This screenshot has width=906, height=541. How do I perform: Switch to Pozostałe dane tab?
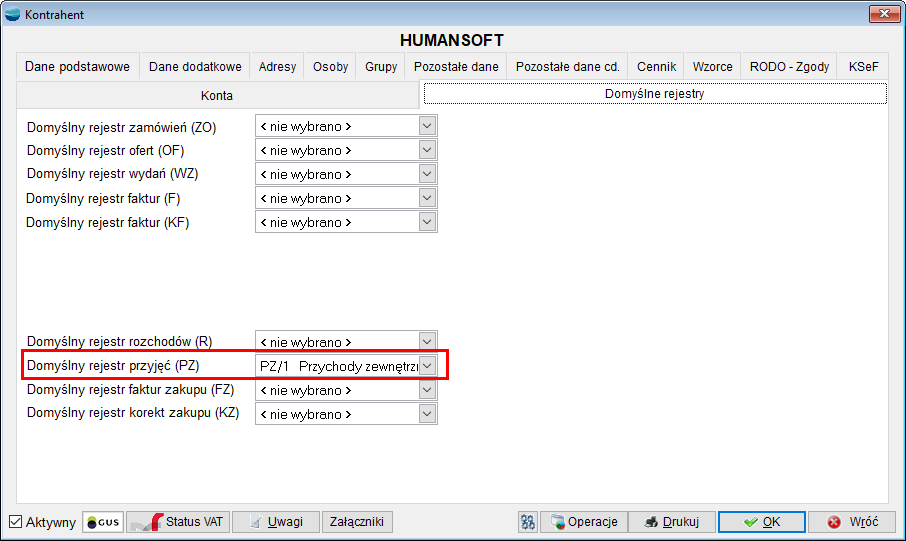pos(456,66)
